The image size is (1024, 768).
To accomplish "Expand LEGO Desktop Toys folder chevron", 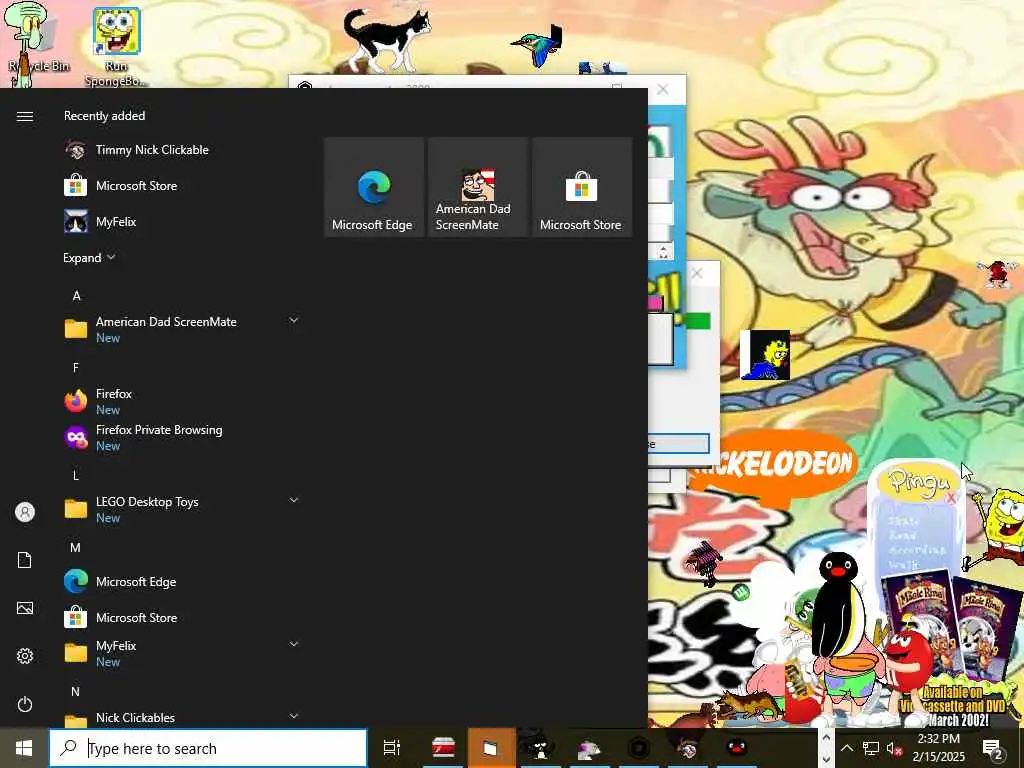I will click(x=294, y=500).
